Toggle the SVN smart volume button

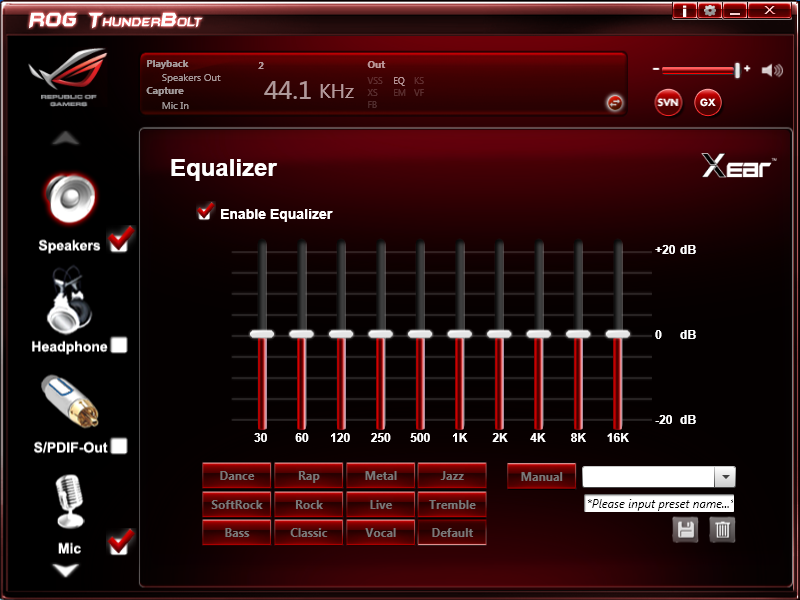point(668,103)
